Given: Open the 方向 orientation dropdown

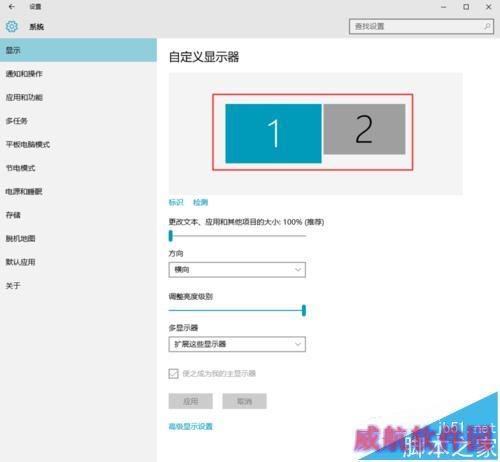Looking at the screenshot, I should [237, 270].
